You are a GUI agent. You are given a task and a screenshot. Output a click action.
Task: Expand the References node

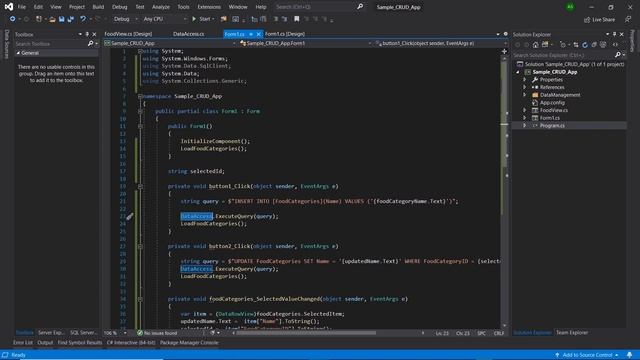[x=525, y=87]
